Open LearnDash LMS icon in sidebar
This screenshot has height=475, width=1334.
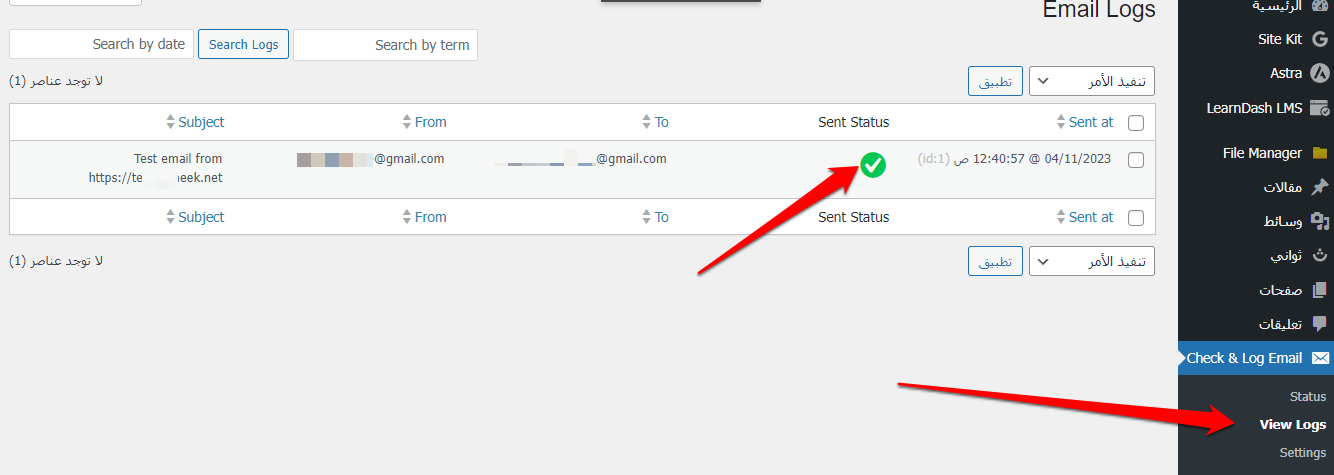[x=1320, y=108]
